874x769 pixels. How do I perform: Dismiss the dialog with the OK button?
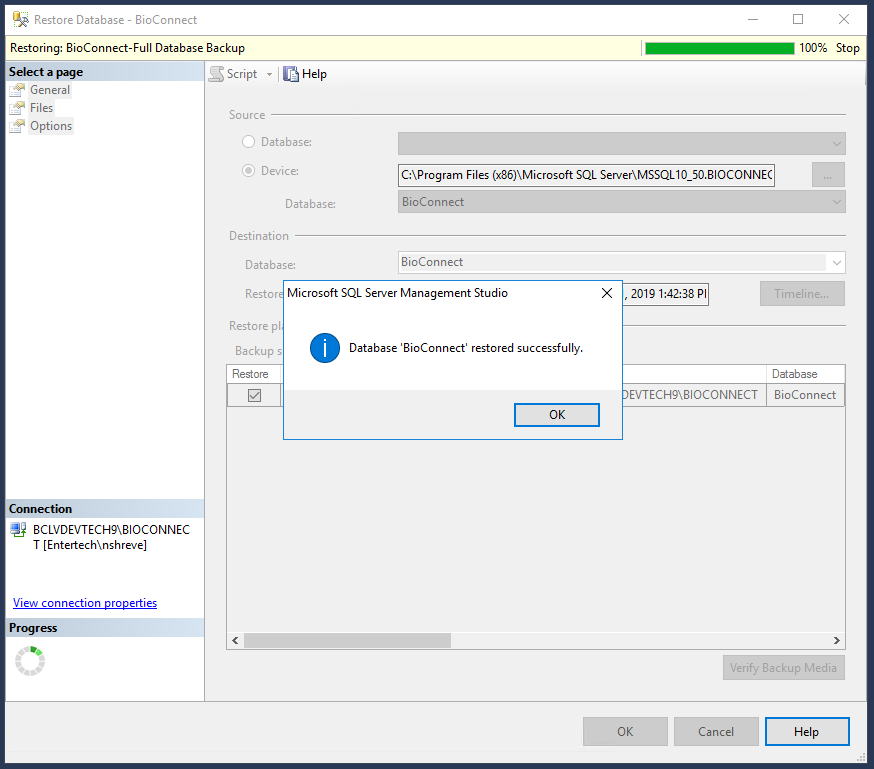click(x=556, y=414)
